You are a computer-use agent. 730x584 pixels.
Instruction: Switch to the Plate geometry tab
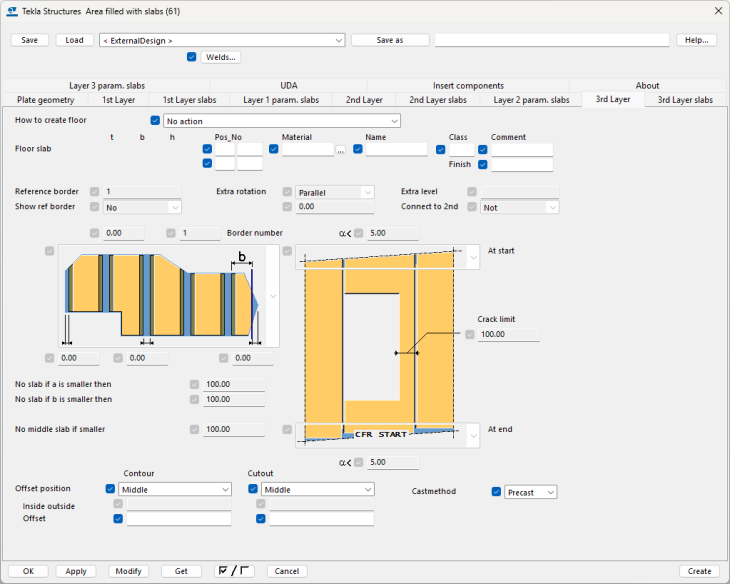[x=46, y=100]
